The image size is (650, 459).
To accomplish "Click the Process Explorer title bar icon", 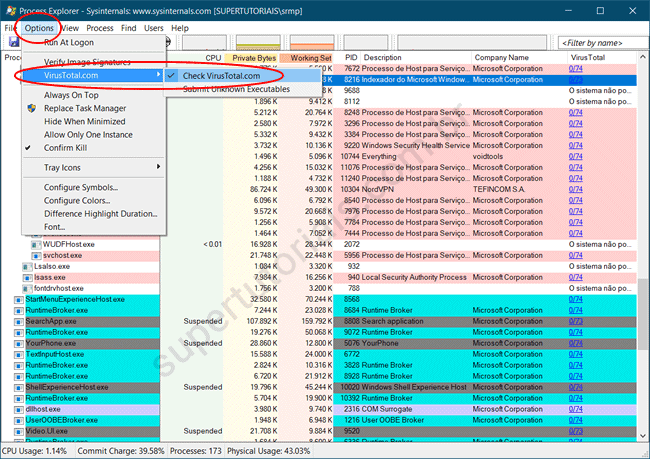I will 10,10.
